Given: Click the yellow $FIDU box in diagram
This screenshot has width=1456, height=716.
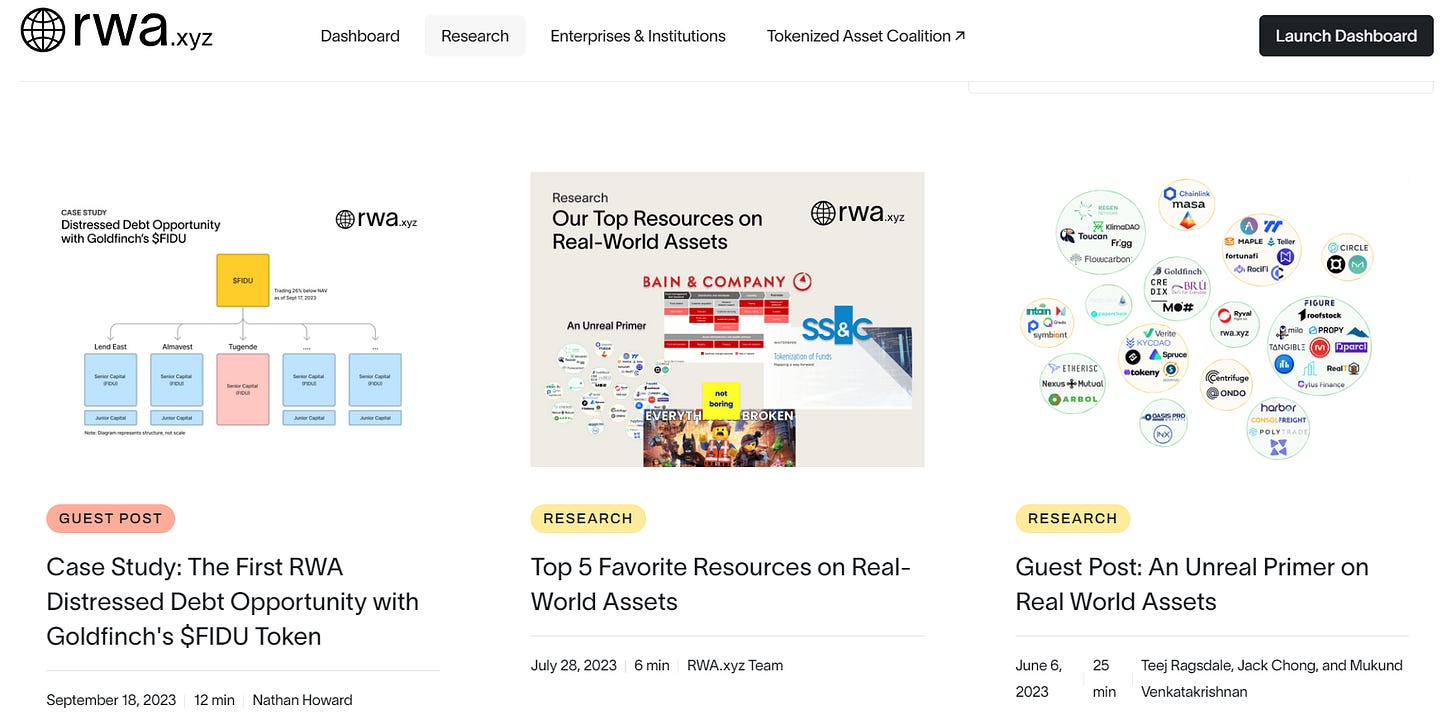Looking at the screenshot, I should (x=243, y=280).
